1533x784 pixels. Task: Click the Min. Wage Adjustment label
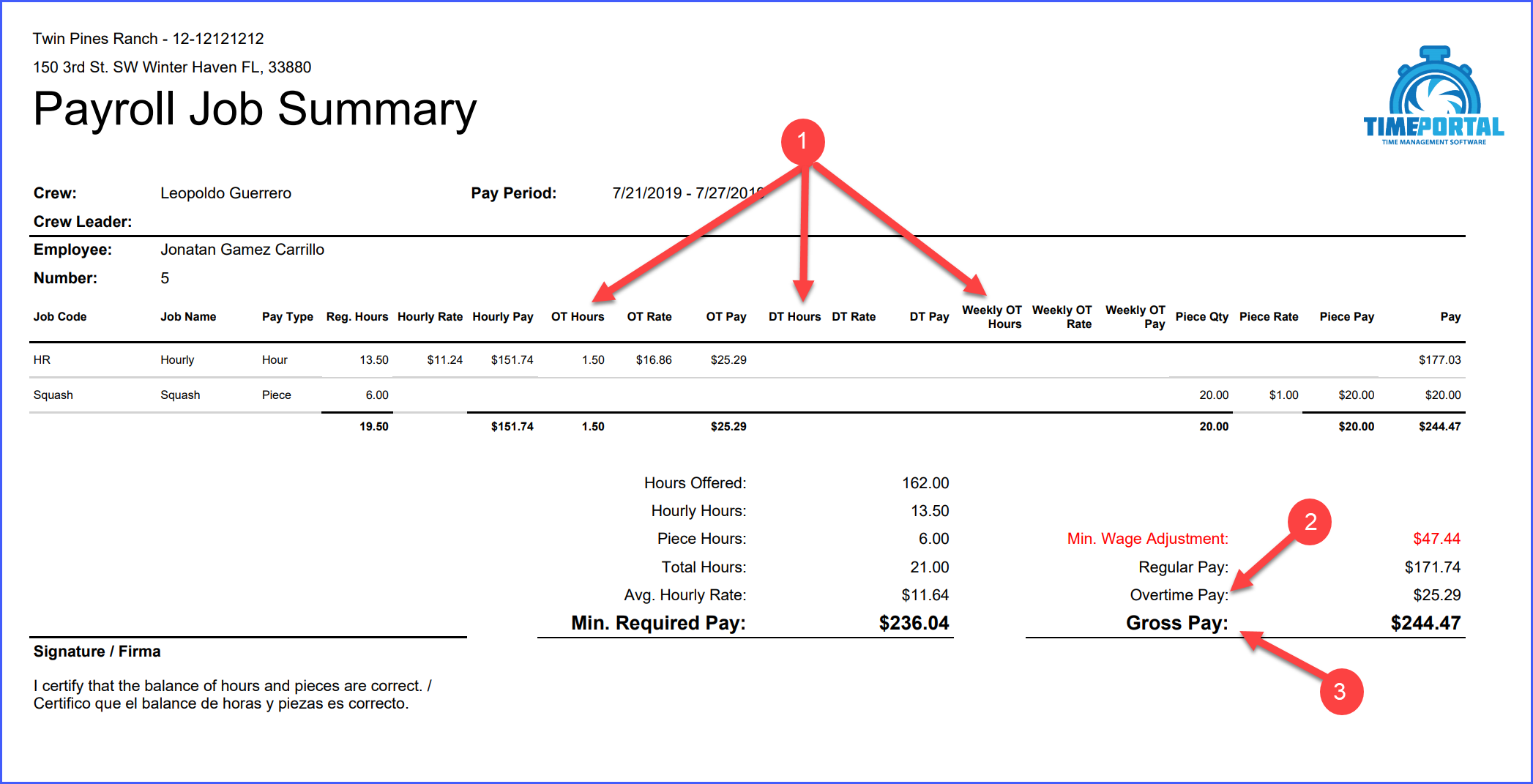(1148, 539)
